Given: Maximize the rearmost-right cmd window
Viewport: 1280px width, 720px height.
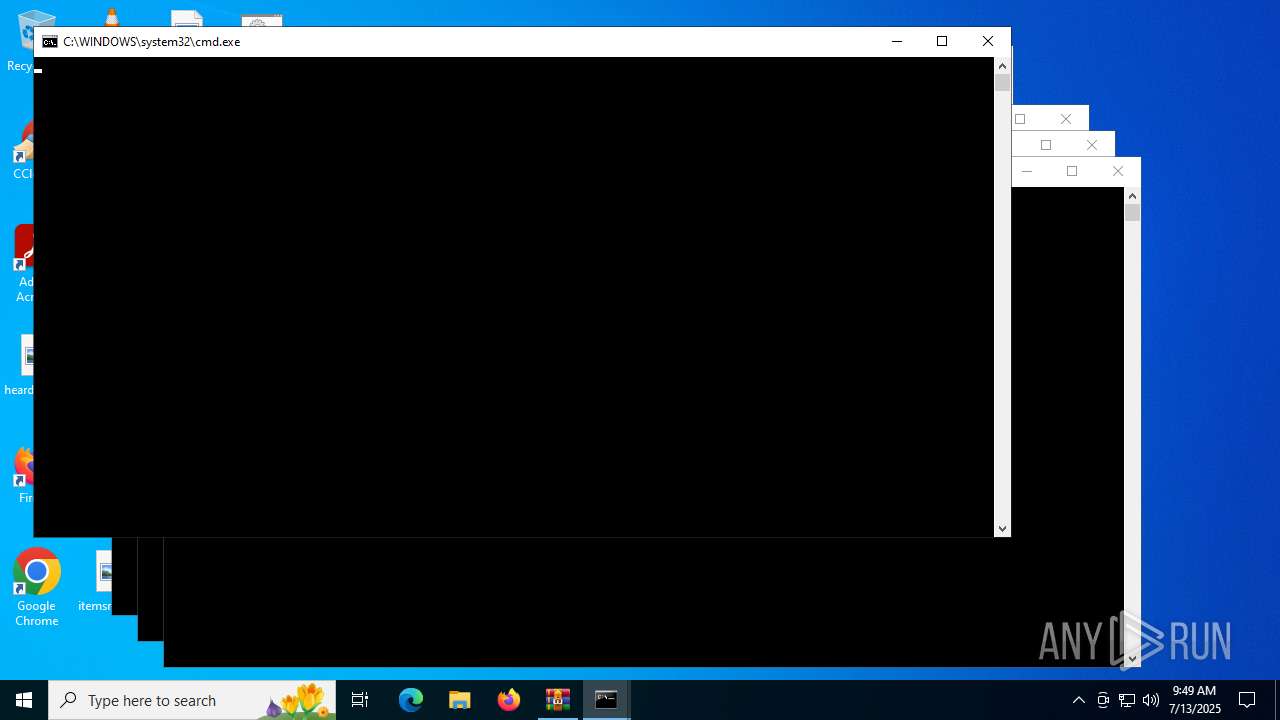Looking at the screenshot, I should pos(1072,171).
